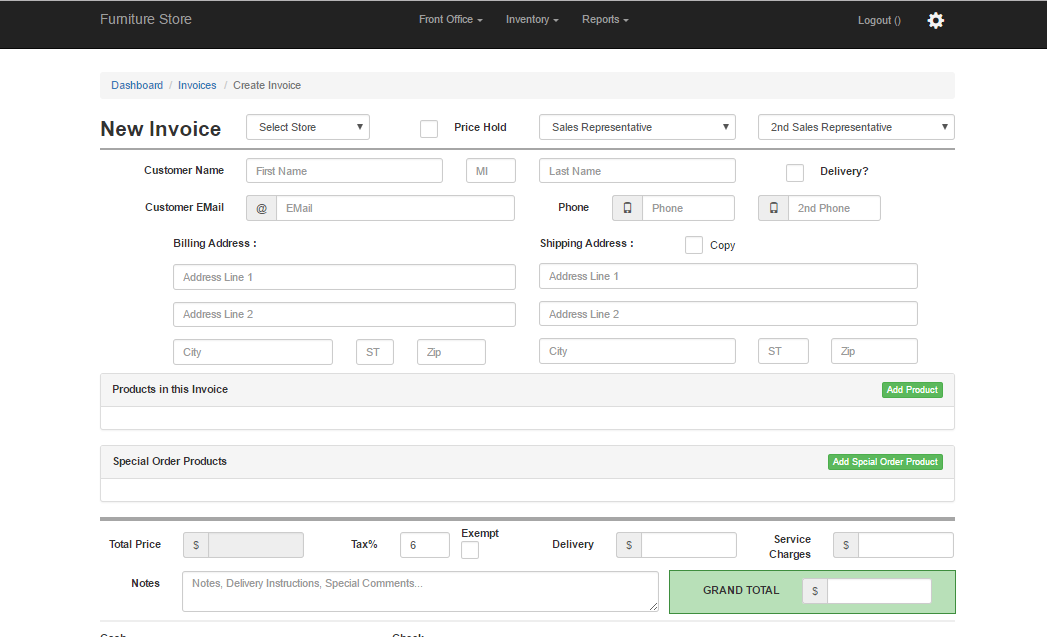Go to Dashboard via breadcrumb link
1047x637 pixels.
pos(137,85)
